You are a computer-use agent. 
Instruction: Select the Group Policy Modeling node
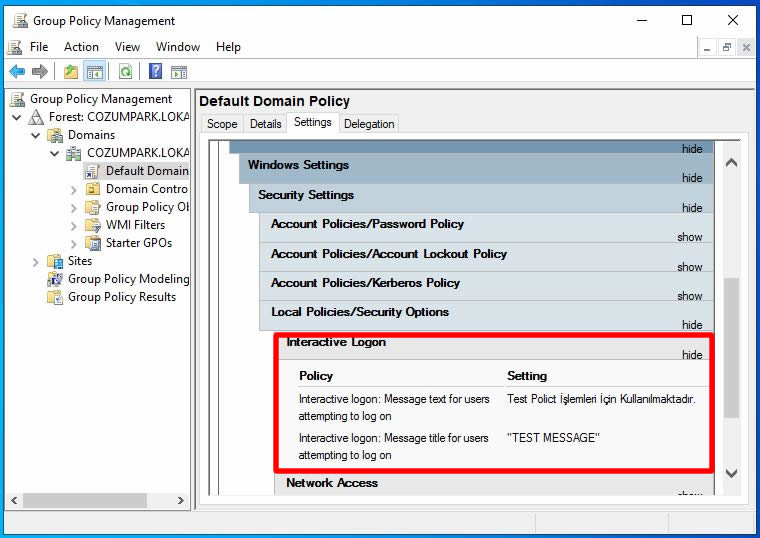pos(127,279)
